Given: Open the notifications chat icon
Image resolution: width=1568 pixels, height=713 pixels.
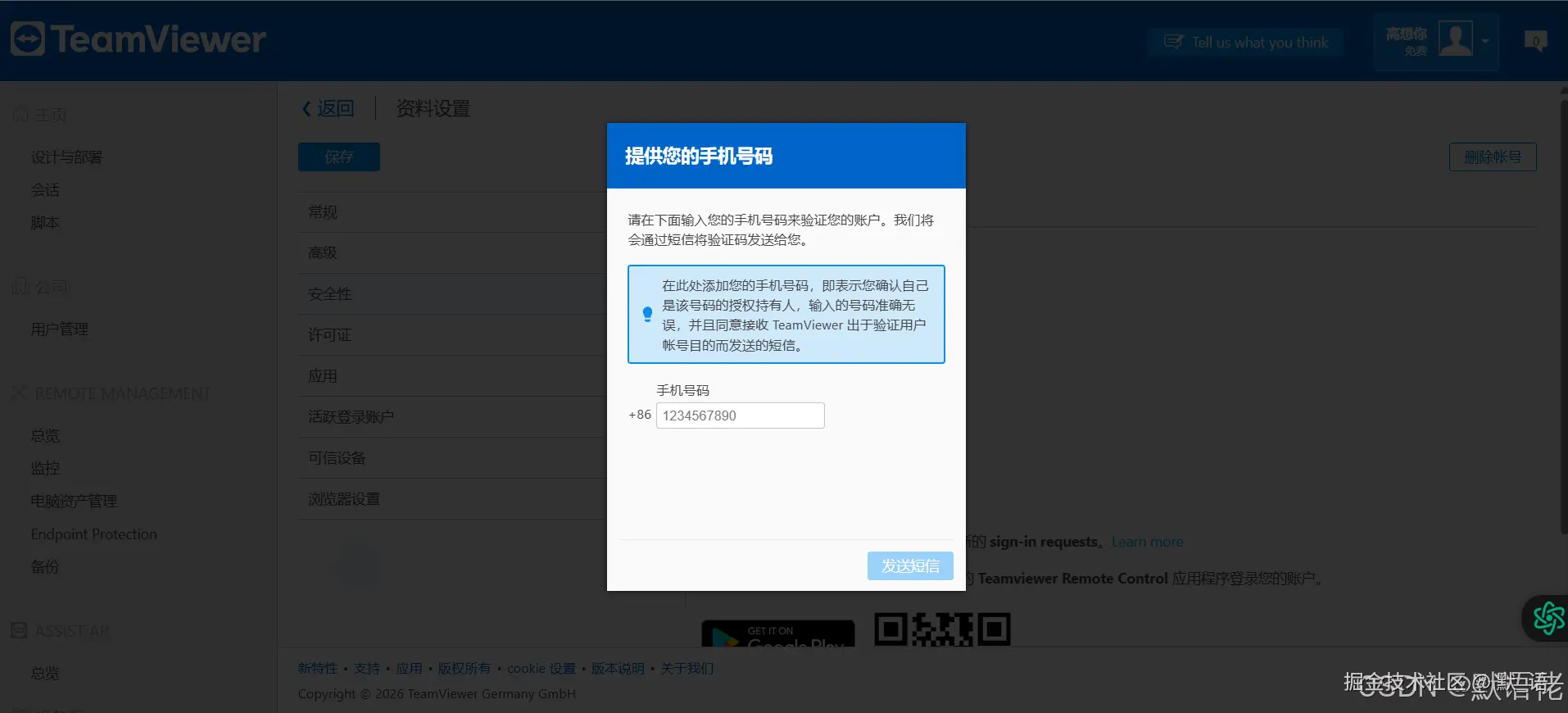Looking at the screenshot, I should [1535, 41].
